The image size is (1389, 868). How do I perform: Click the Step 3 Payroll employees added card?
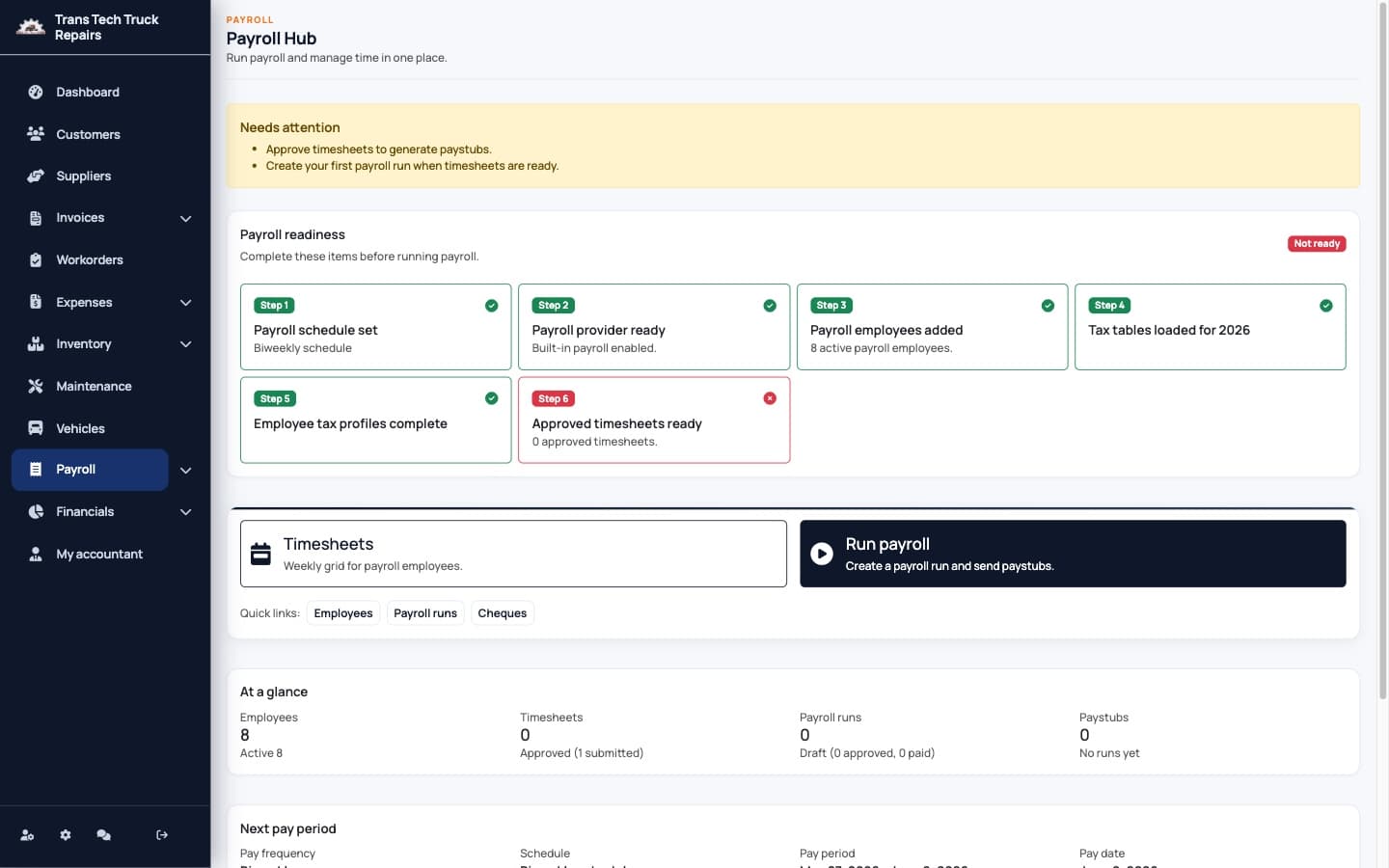(933, 327)
